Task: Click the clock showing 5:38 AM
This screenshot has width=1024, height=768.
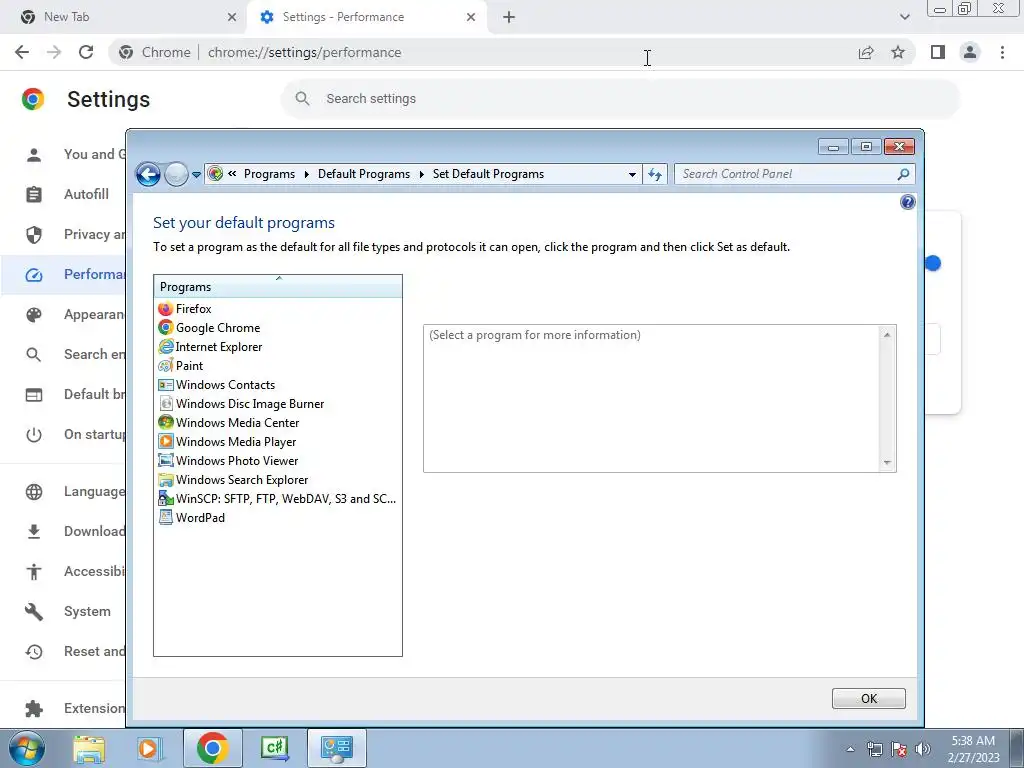Action: [x=973, y=741]
